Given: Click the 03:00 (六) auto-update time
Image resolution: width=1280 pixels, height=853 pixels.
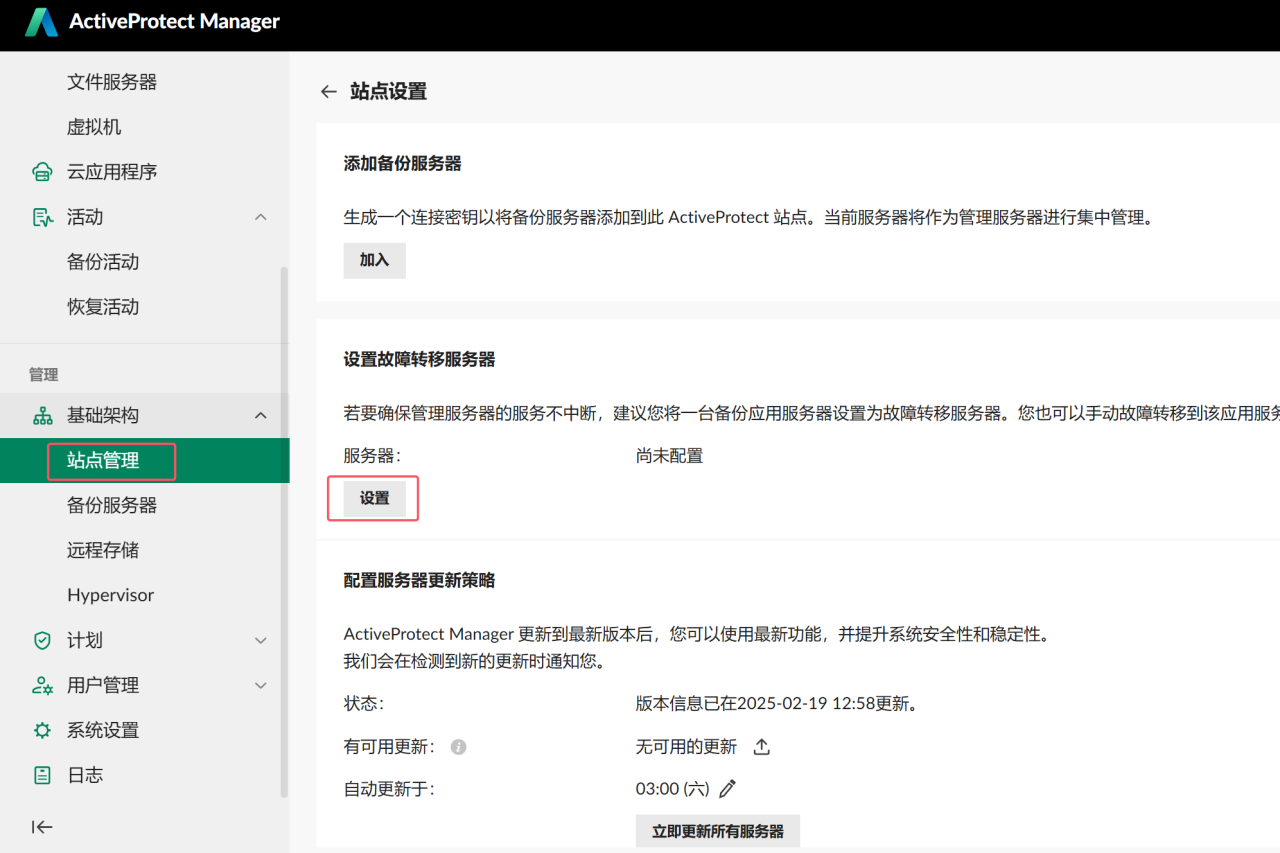Looking at the screenshot, I should 673,789.
